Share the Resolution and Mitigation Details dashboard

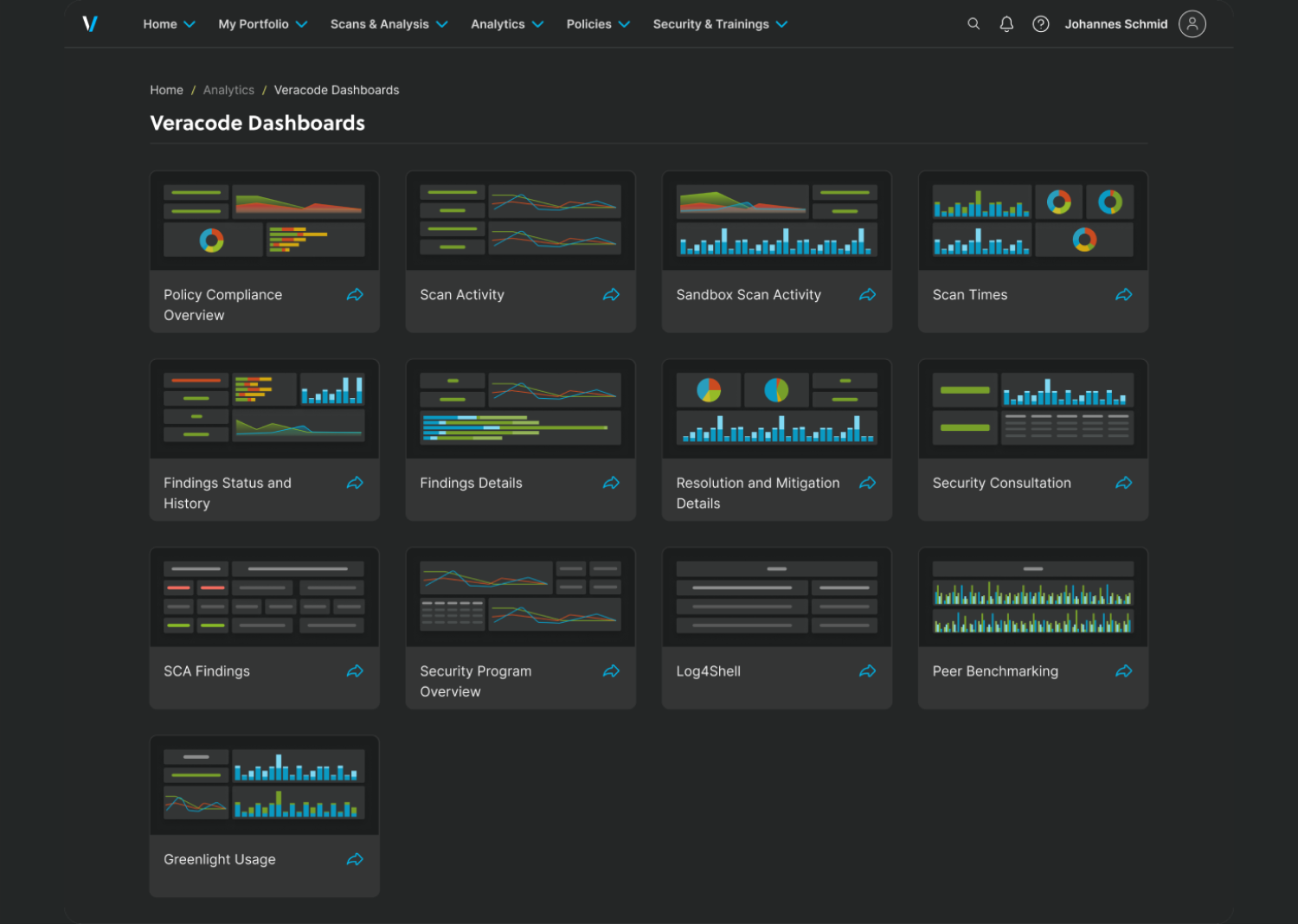[x=867, y=483]
